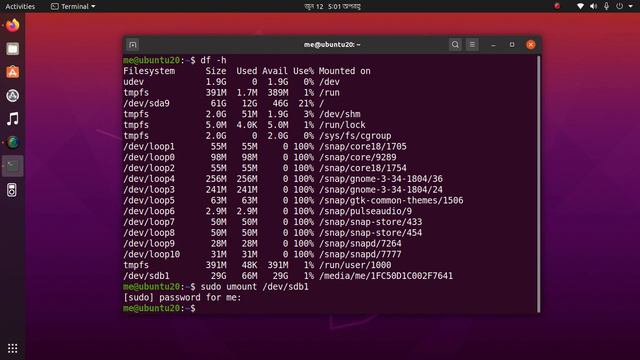Launch Rhythmbox music player in dock
This screenshot has height=360, width=640.
(x=13, y=119)
